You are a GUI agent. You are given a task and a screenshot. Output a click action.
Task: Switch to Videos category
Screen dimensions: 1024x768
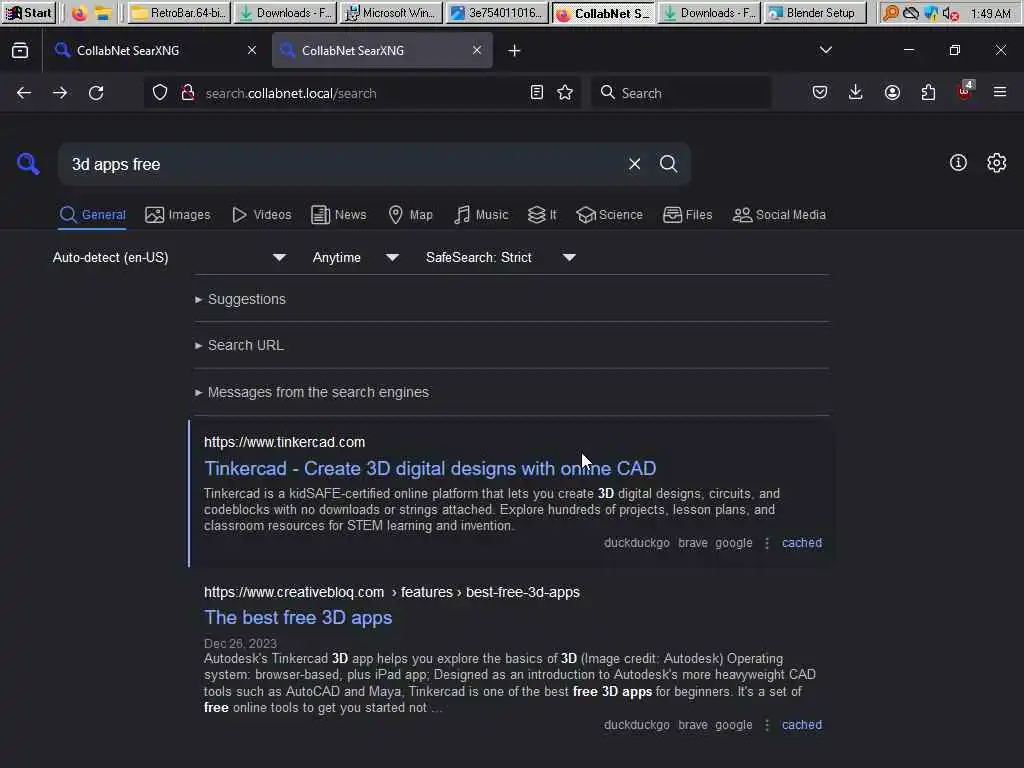tap(261, 215)
